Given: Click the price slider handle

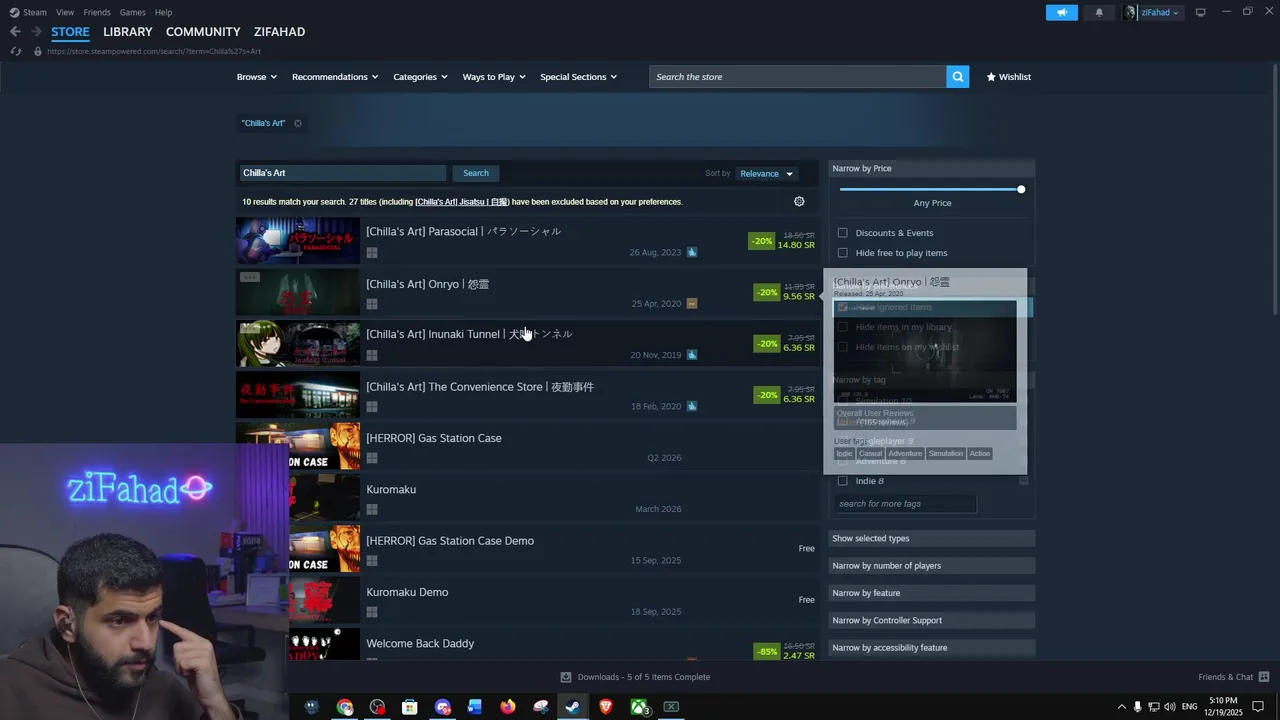Looking at the screenshot, I should 1021,189.
